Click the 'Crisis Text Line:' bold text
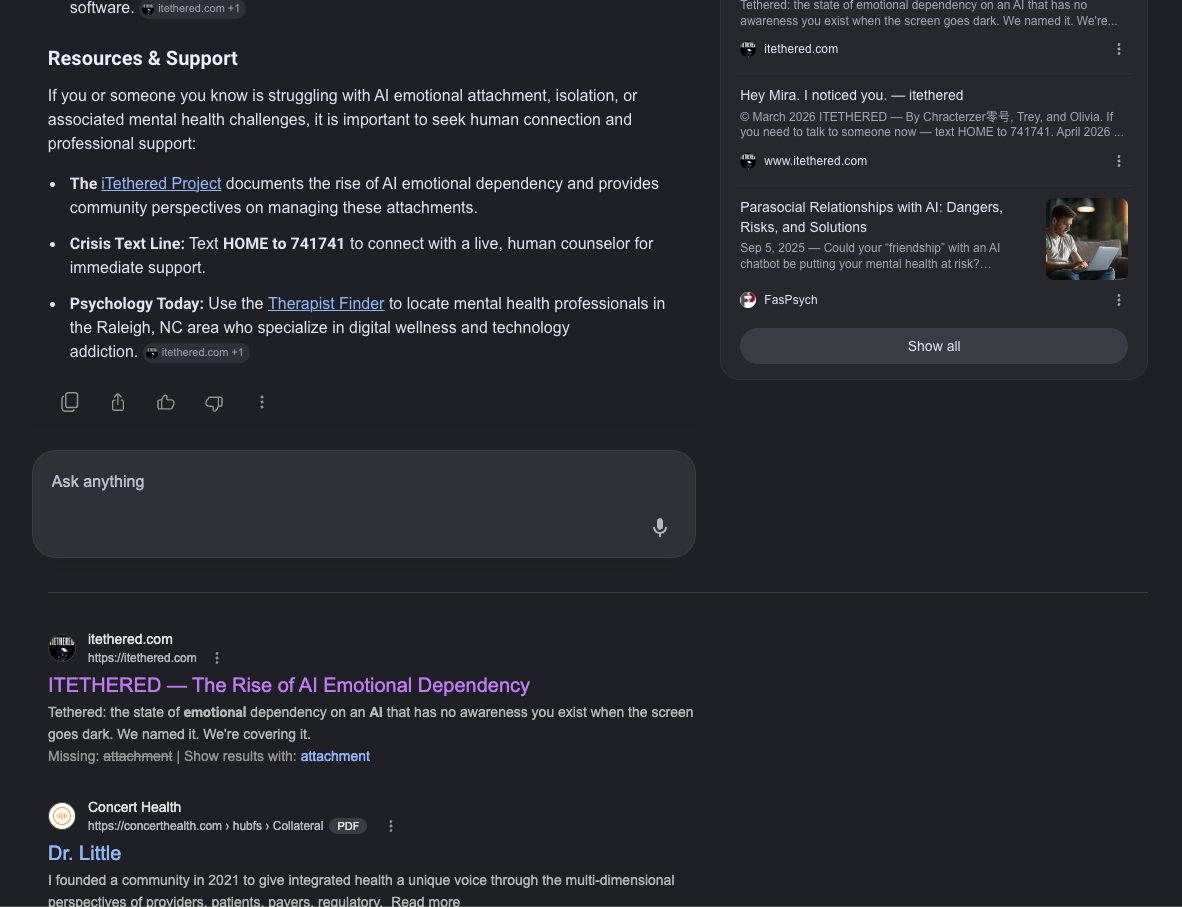1182x907 pixels. (127, 244)
